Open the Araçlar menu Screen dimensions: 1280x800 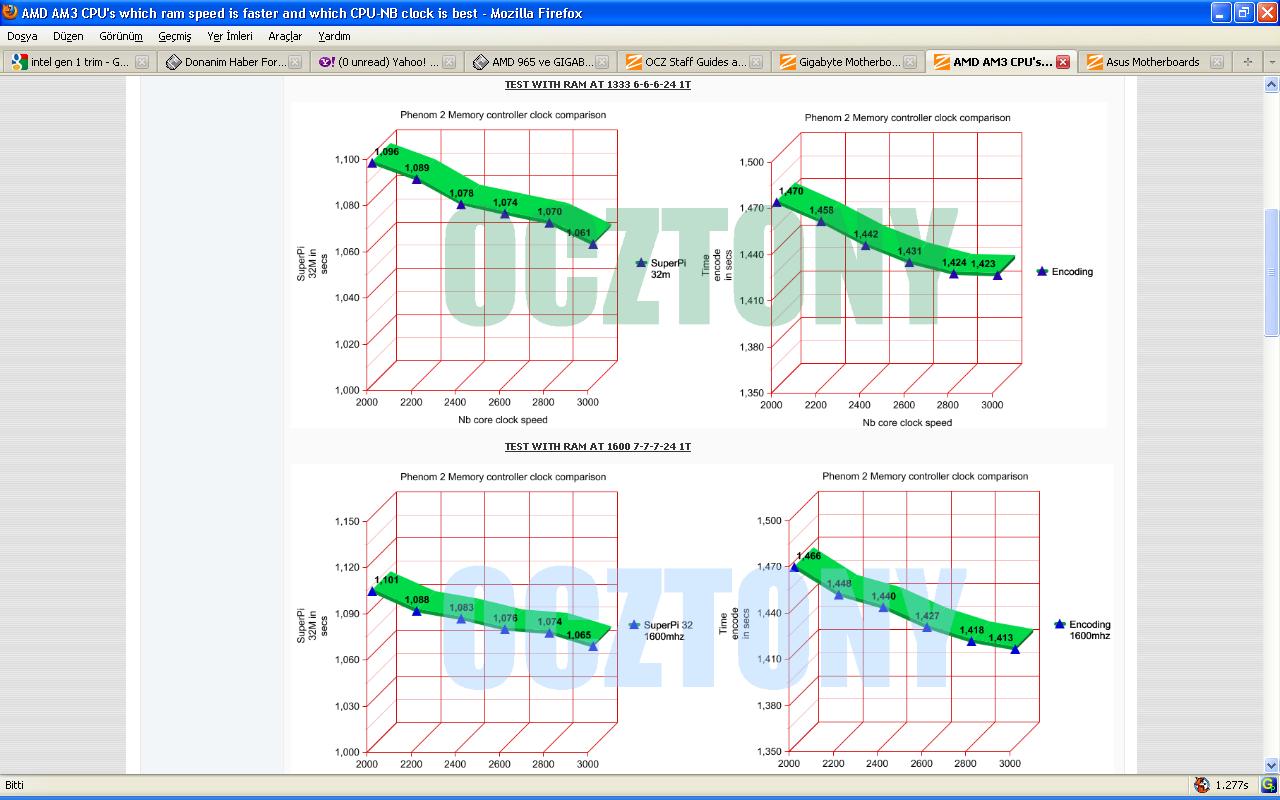point(285,36)
